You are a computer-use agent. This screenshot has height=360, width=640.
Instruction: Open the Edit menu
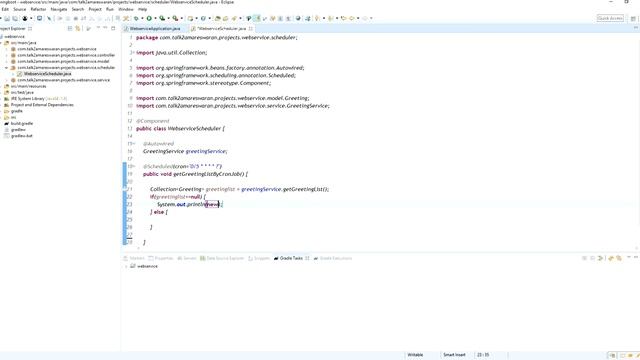click(x=5, y=9)
